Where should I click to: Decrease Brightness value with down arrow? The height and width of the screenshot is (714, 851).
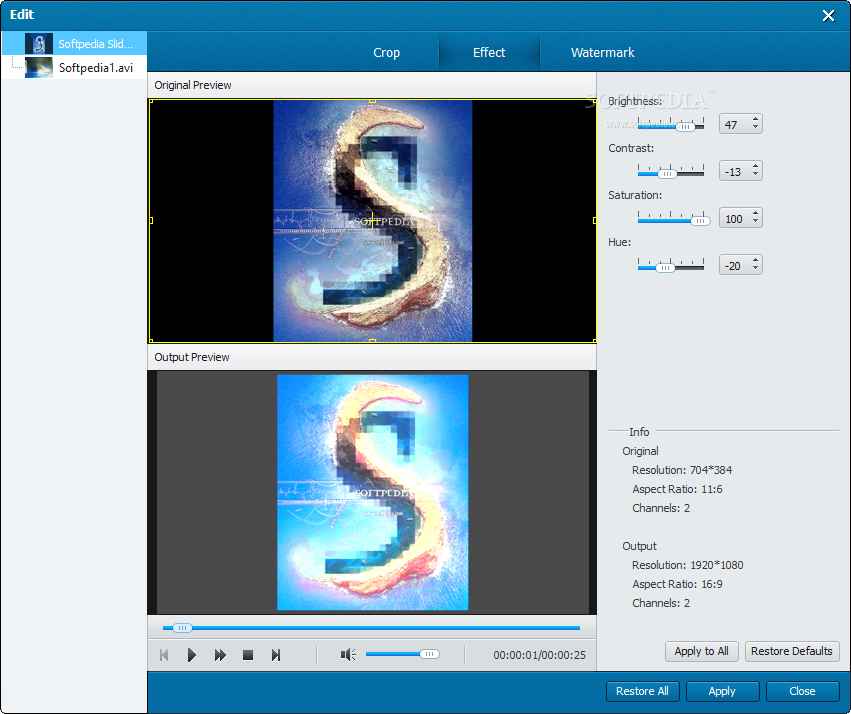click(755, 128)
